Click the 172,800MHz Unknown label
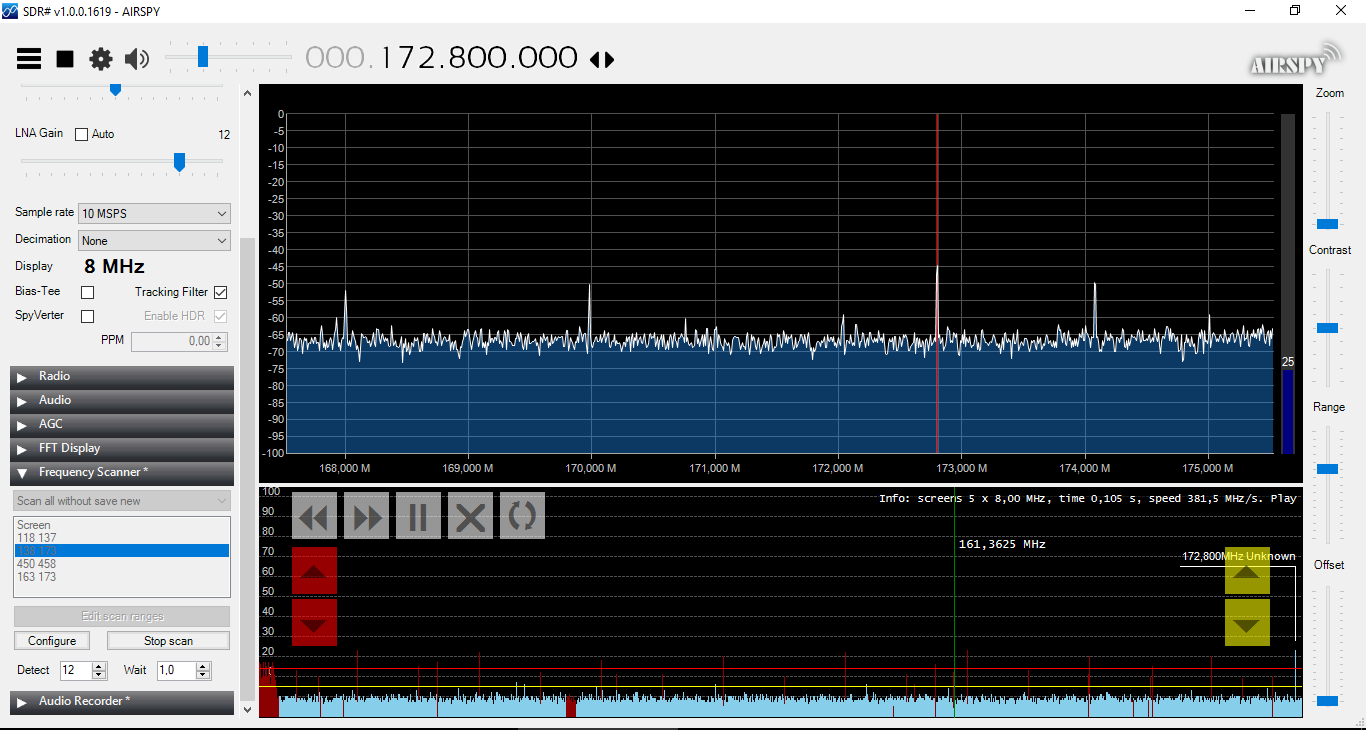This screenshot has height=730, width=1366. pyautogui.click(x=1238, y=556)
